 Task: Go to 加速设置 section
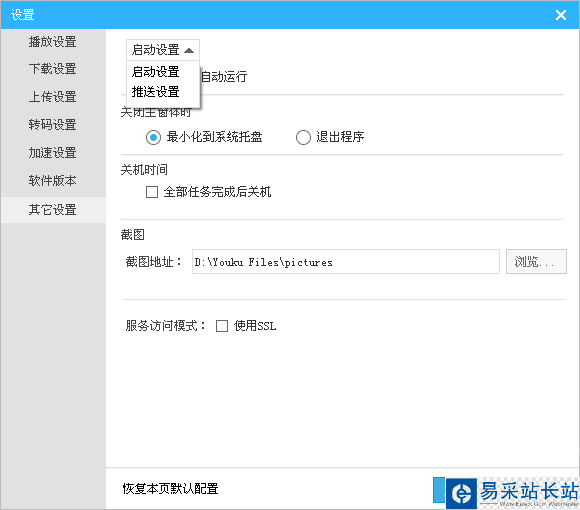click(53, 153)
